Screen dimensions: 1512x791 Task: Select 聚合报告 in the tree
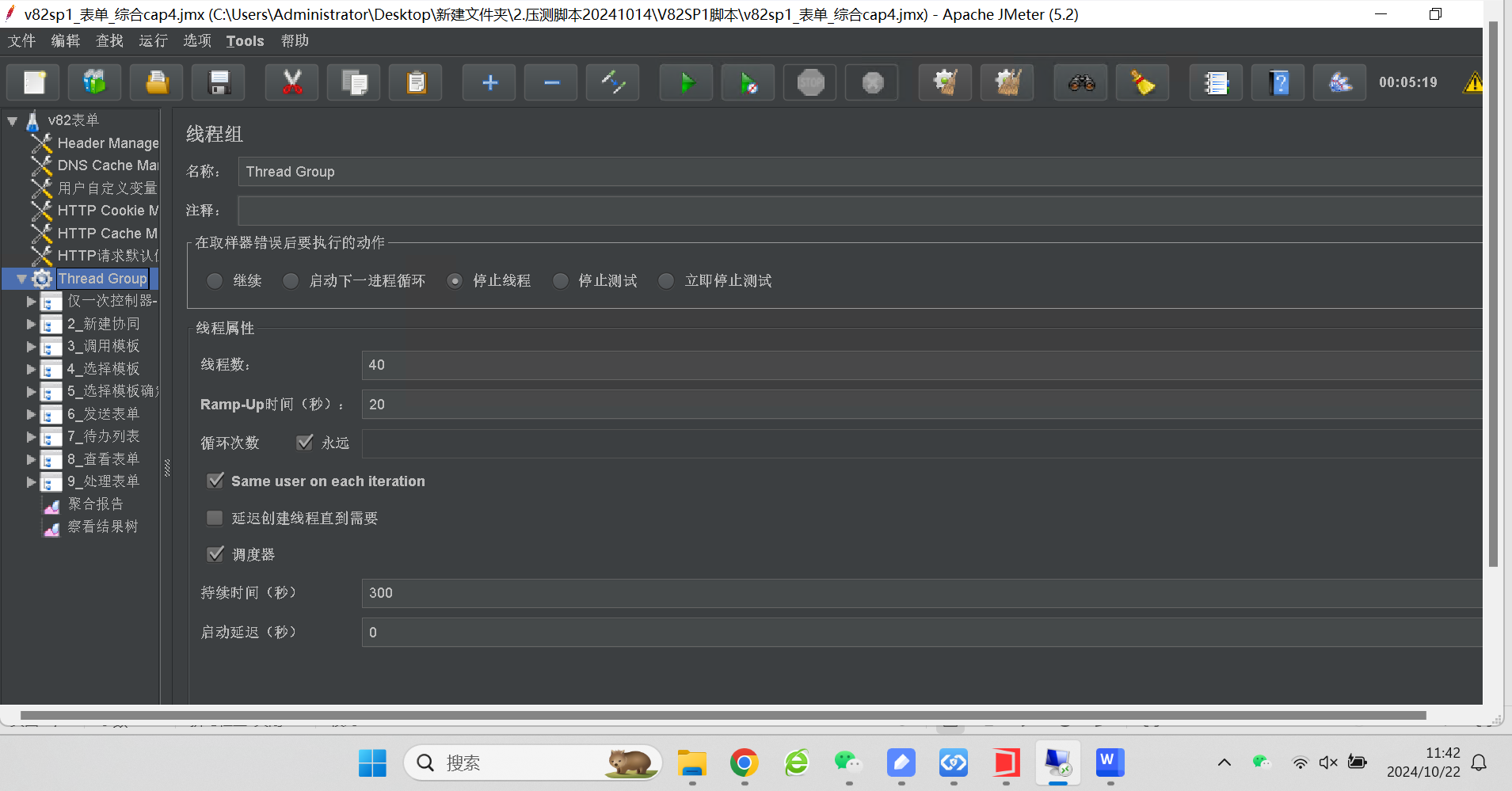pyautogui.click(x=95, y=504)
